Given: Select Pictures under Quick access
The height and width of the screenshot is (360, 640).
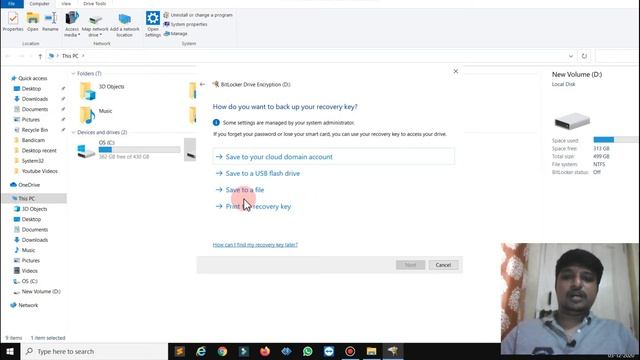Looking at the screenshot, I should click(x=31, y=120).
